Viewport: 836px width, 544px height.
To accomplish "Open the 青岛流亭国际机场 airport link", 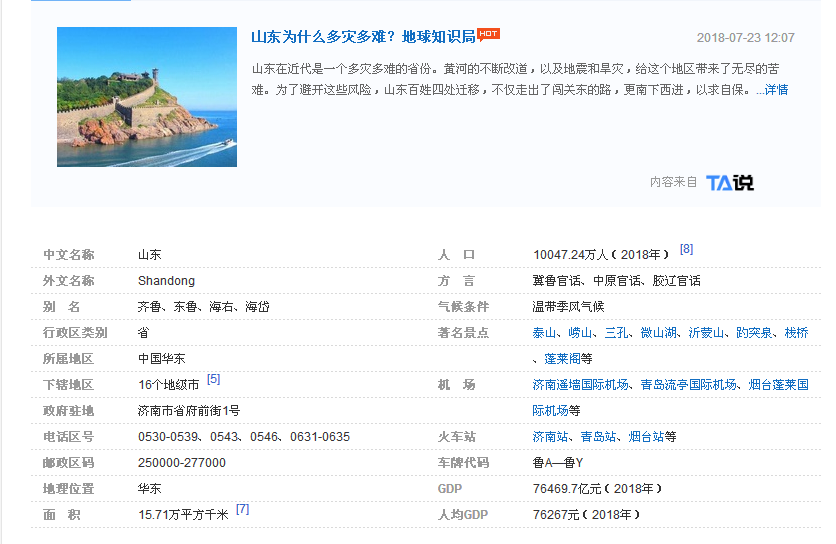I will pos(689,385).
